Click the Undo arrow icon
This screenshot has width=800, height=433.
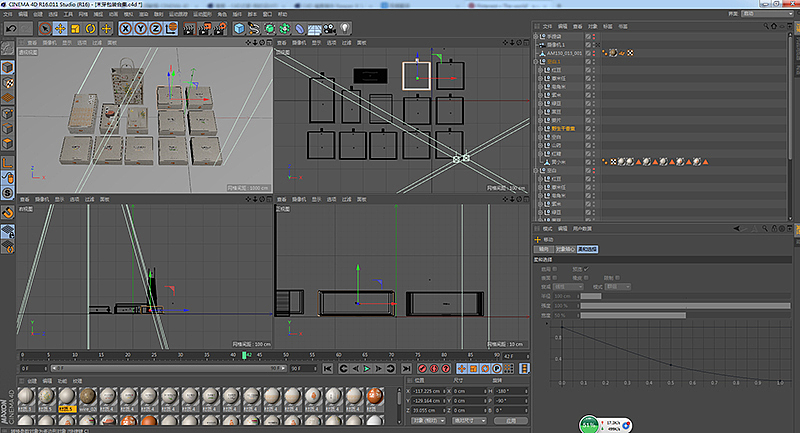pyautogui.click(x=12, y=29)
